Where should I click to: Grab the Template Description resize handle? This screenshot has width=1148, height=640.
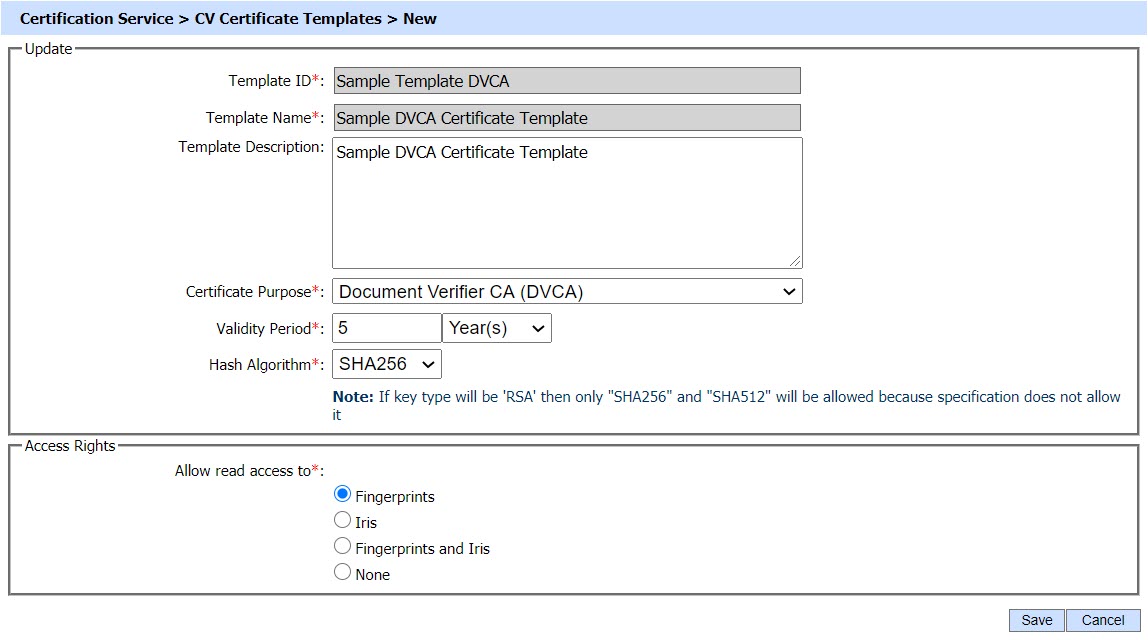pyautogui.click(x=795, y=261)
